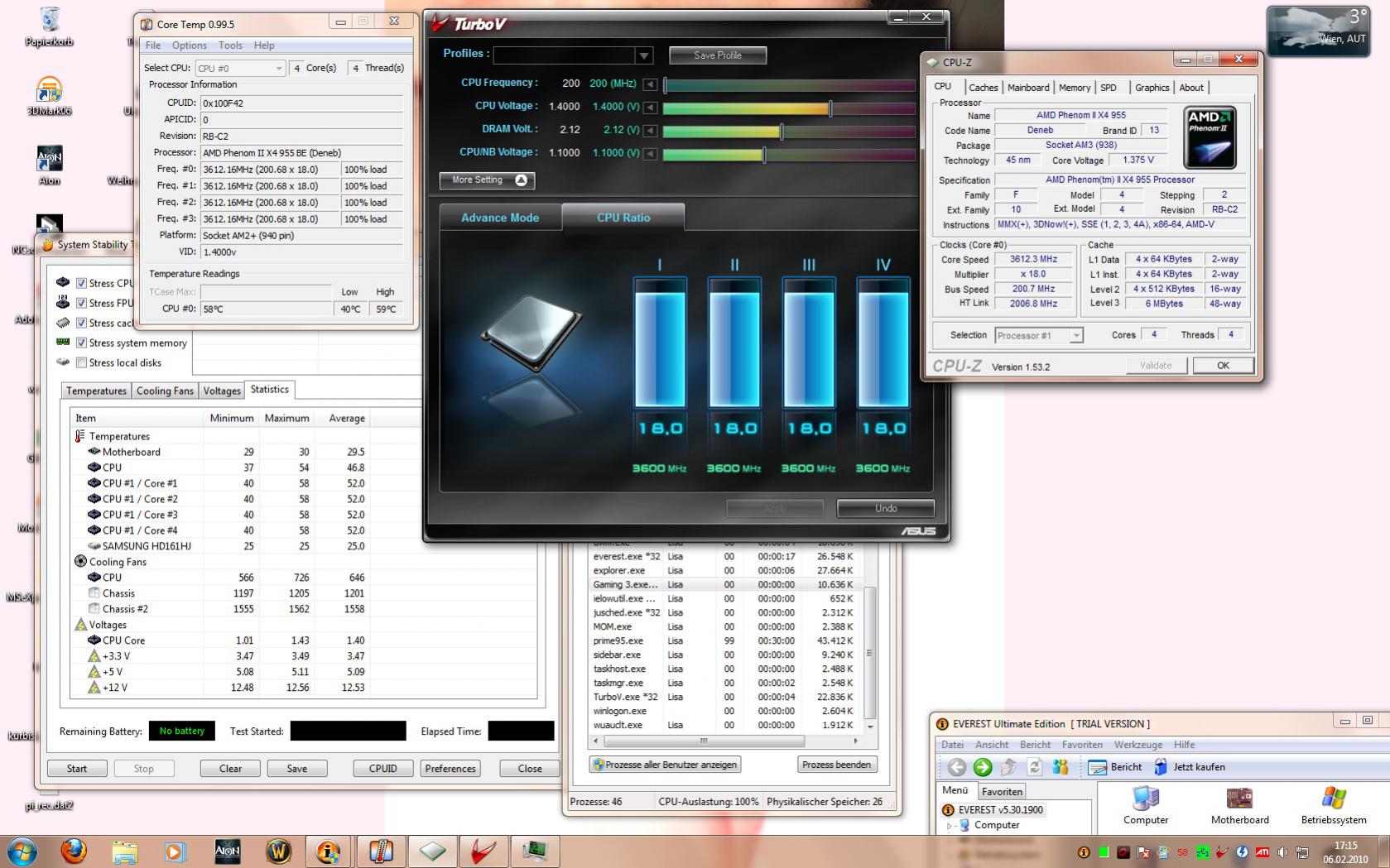
Task: Collapse TurboV More Setting panel
Action: pos(487,180)
